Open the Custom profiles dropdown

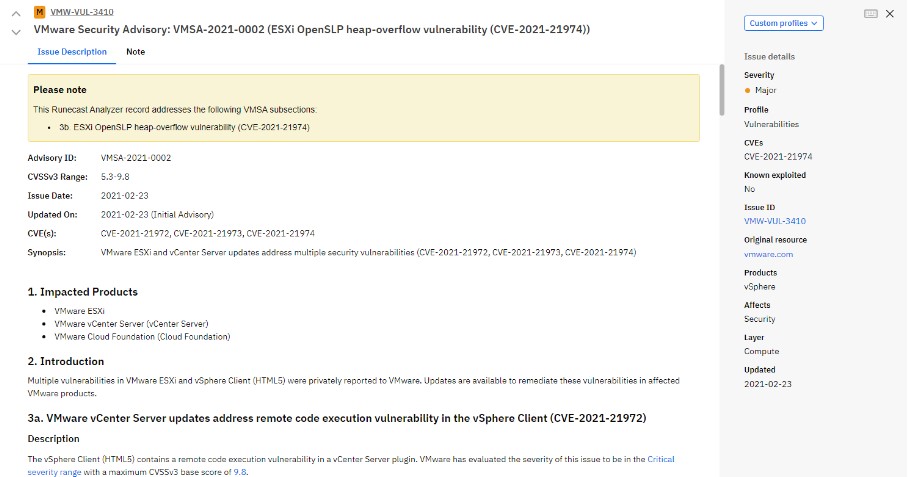(783, 23)
